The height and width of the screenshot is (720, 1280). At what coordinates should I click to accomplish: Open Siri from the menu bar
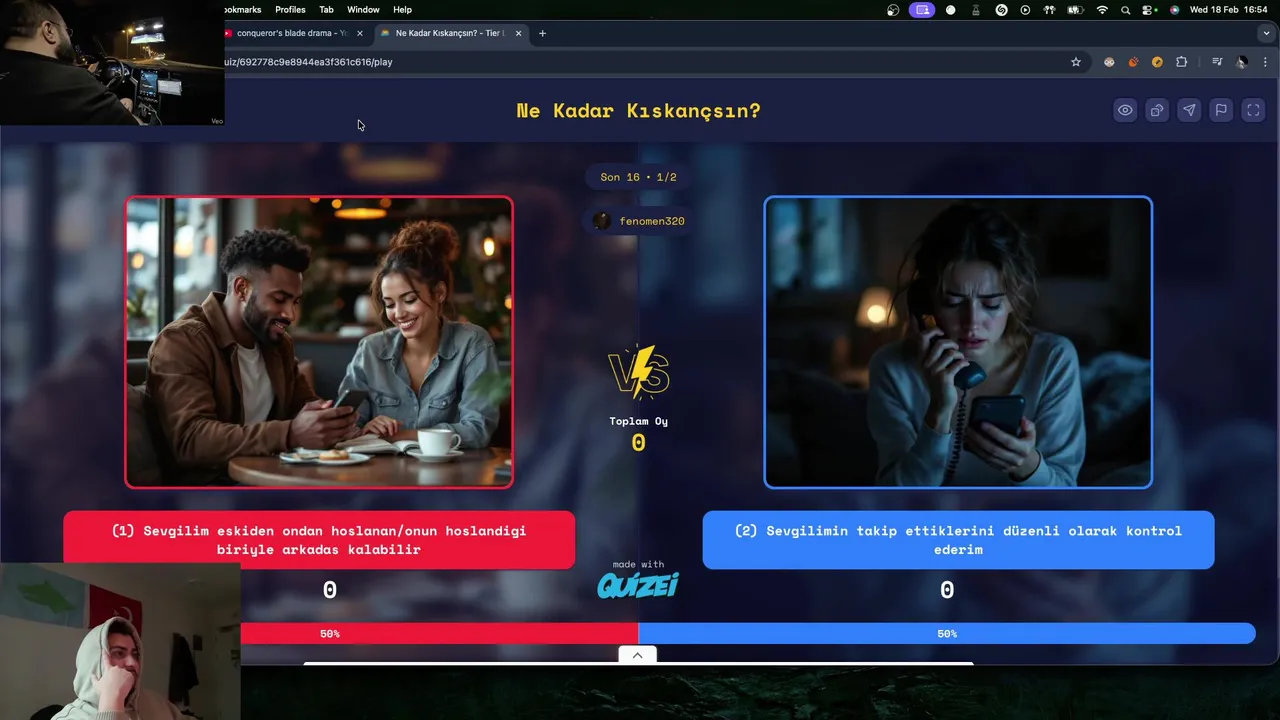pyautogui.click(x=1174, y=10)
